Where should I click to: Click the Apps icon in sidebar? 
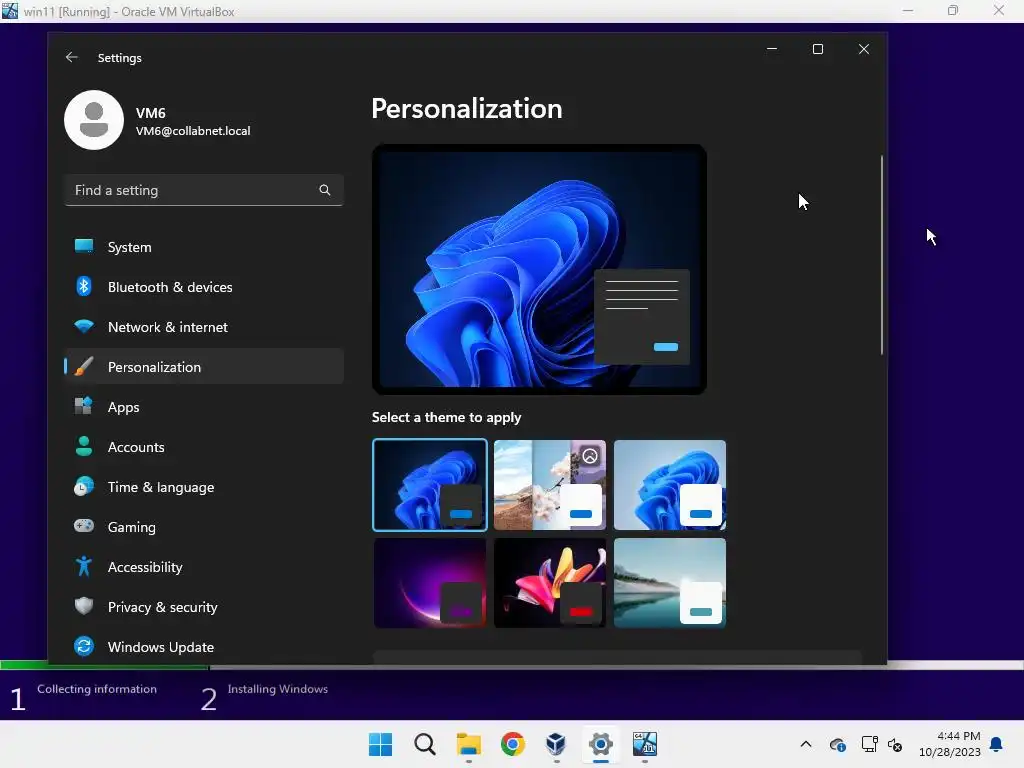tap(84, 406)
